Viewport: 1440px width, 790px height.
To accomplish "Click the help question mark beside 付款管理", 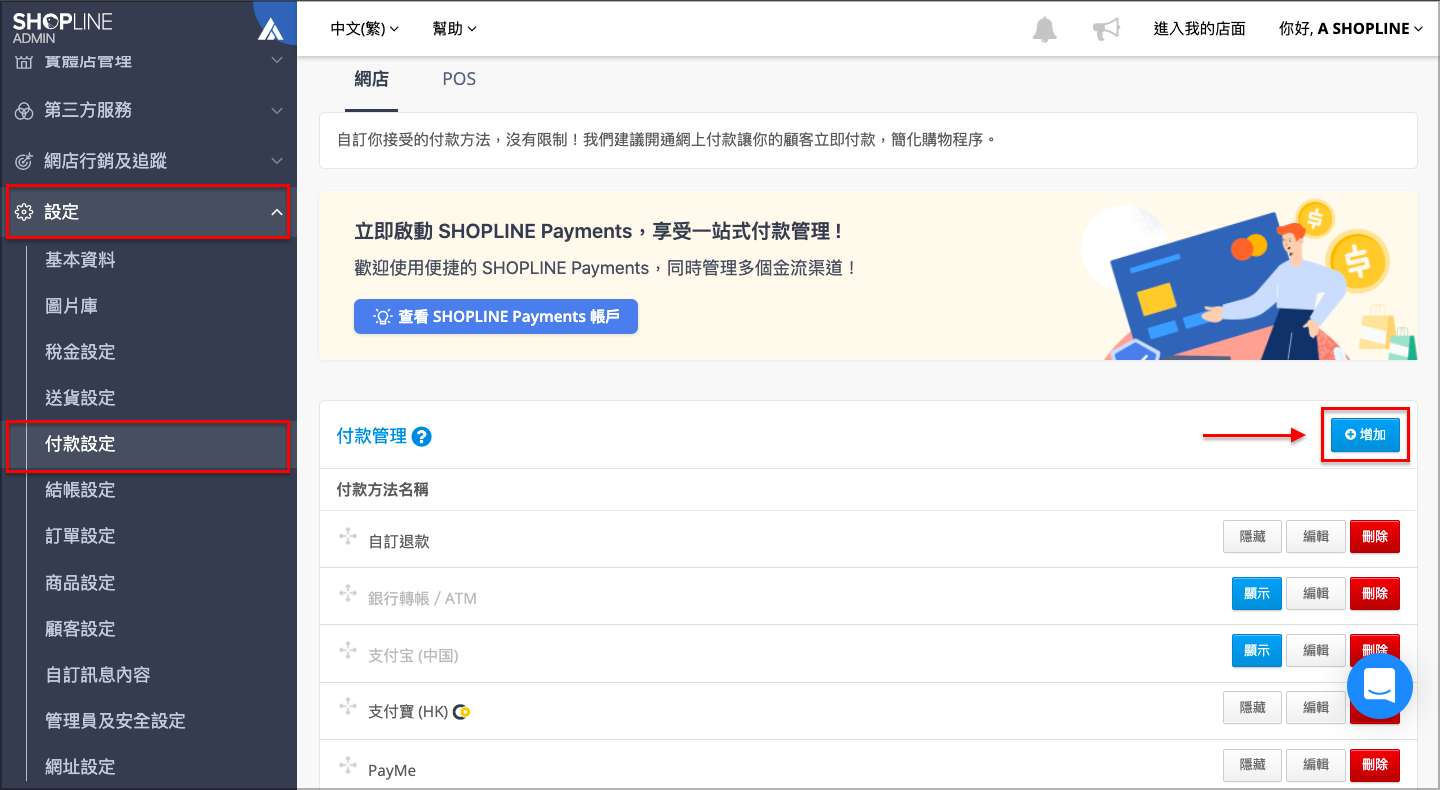I will pos(421,436).
